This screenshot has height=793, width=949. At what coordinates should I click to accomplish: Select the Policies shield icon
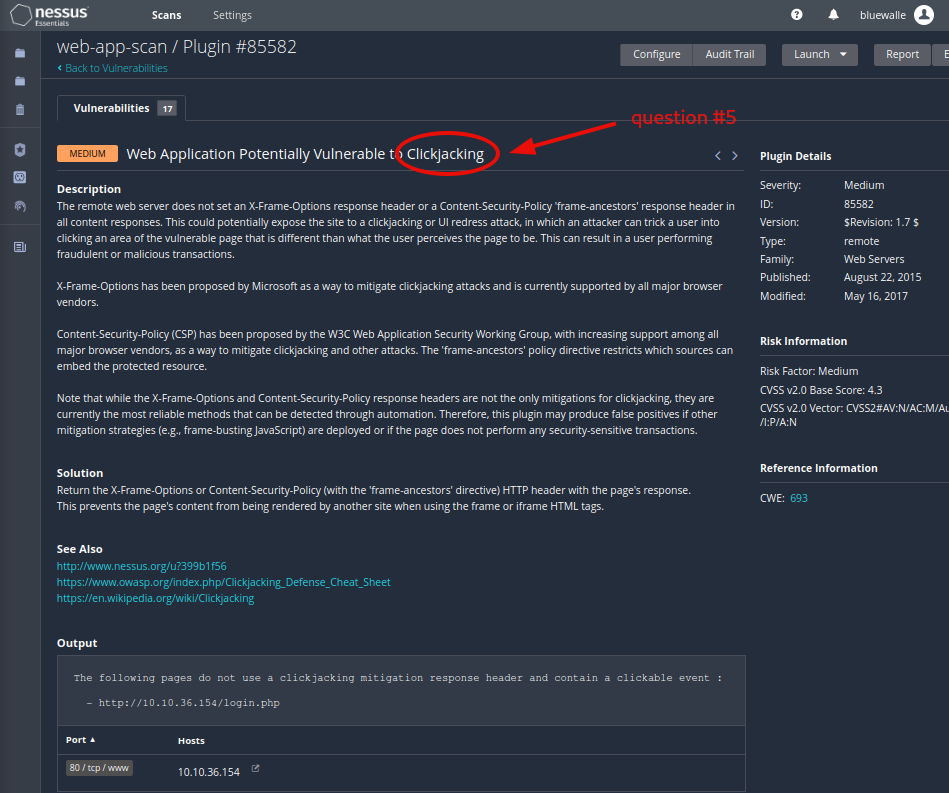[20, 147]
